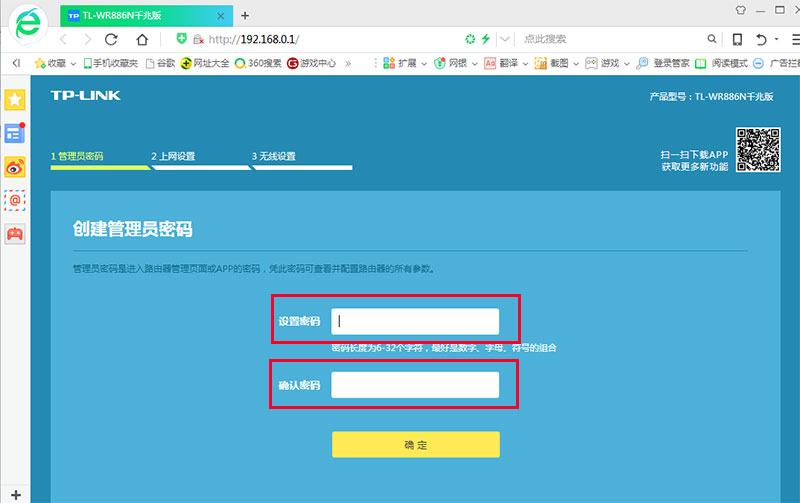The width and height of the screenshot is (800, 503).
Task: Open the game controller sidebar icon
Action: (15, 234)
